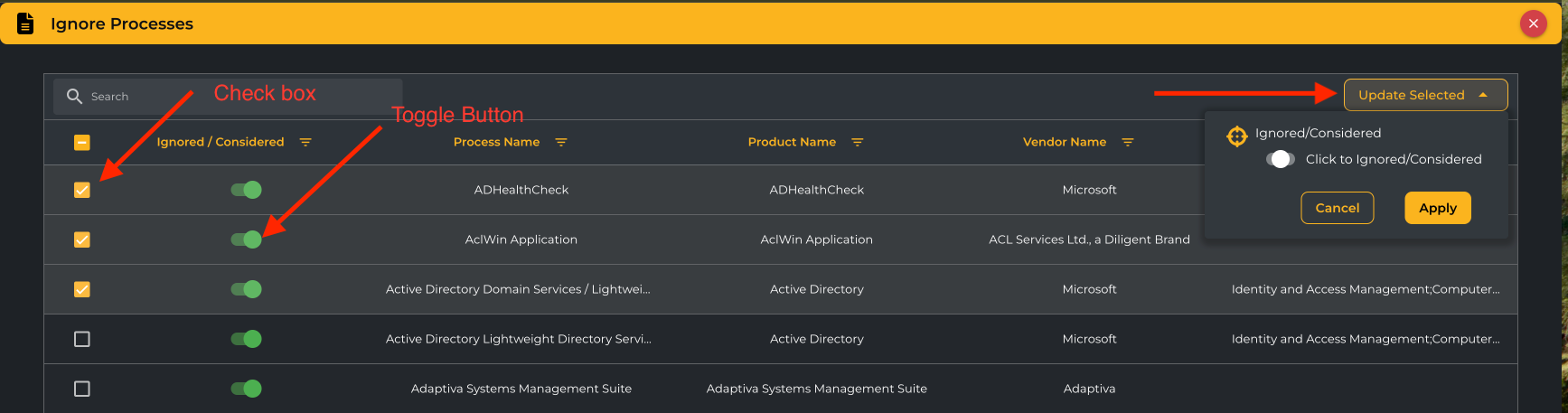Switch off the AclWin Application toggle
This screenshot has height=413, width=1568.
tap(246, 239)
